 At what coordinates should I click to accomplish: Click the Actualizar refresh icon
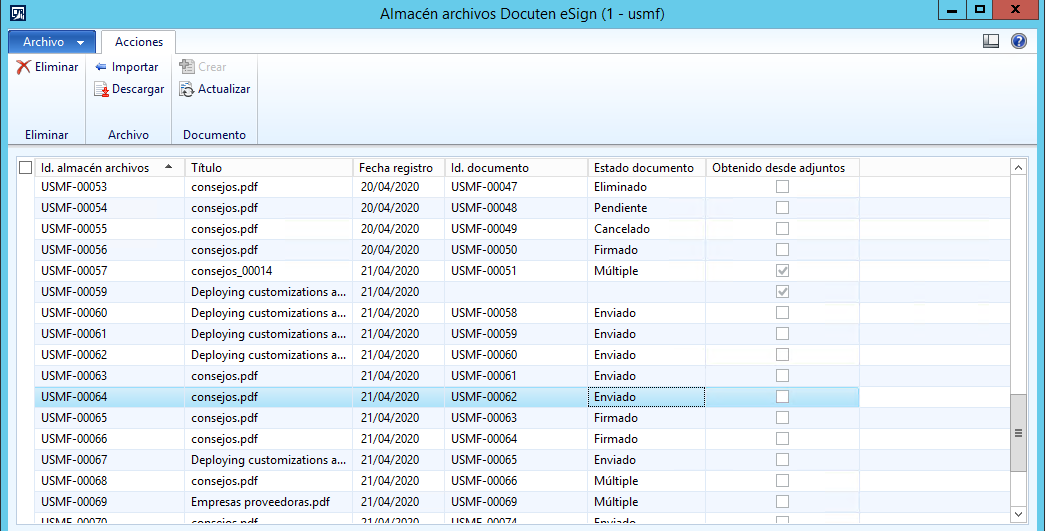point(187,89)
